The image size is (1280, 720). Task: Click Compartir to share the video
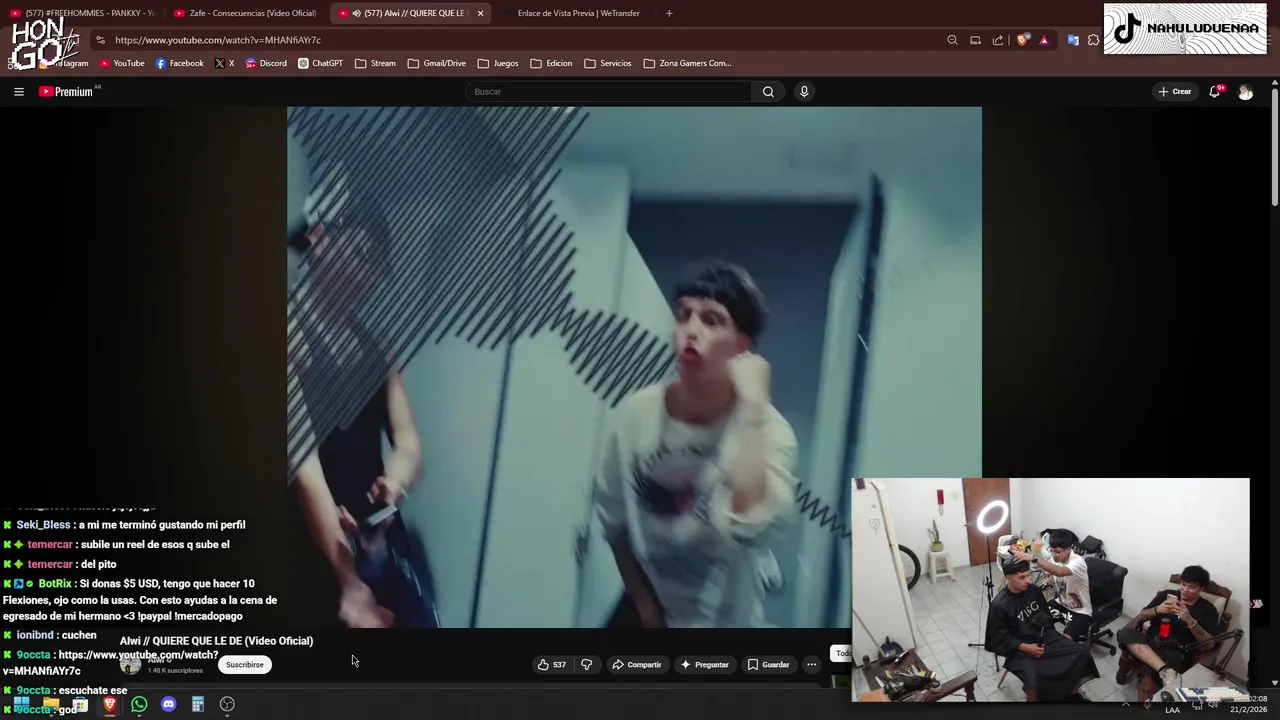coord(637,664)
